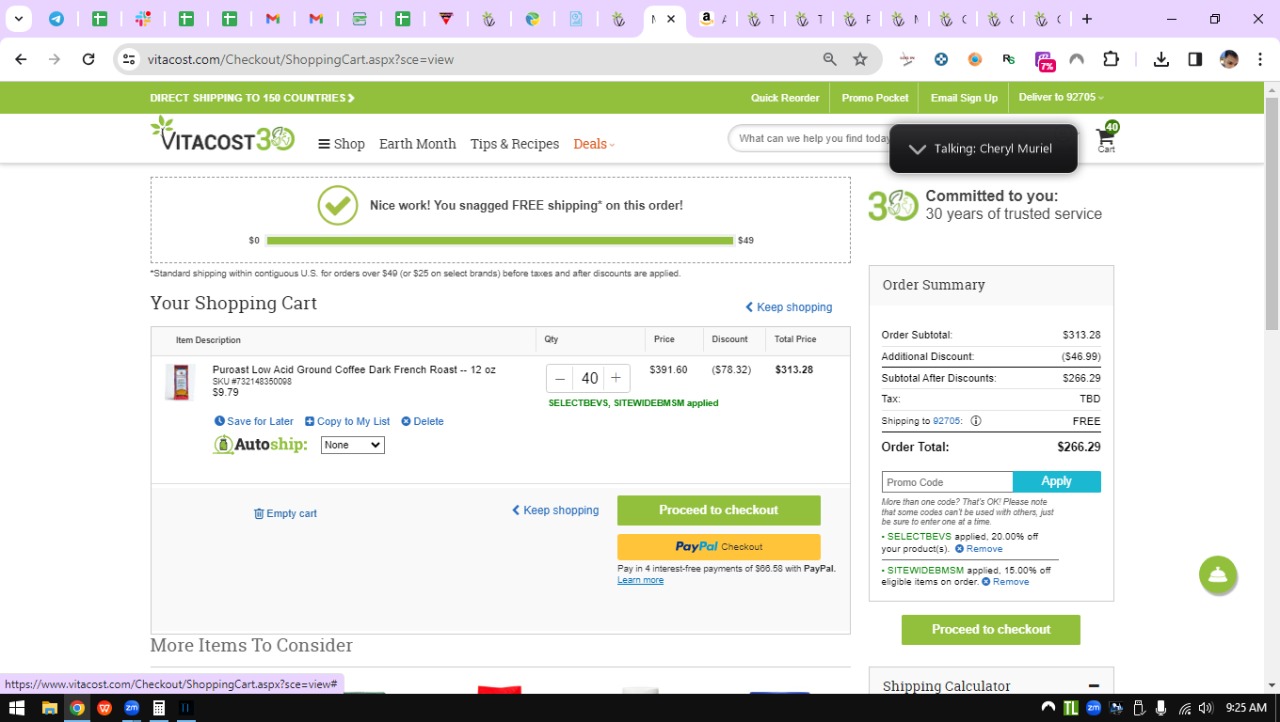Open File Explorer from taskbar
The height and width of the screenshot is (722, 1280).
point(49,708)
